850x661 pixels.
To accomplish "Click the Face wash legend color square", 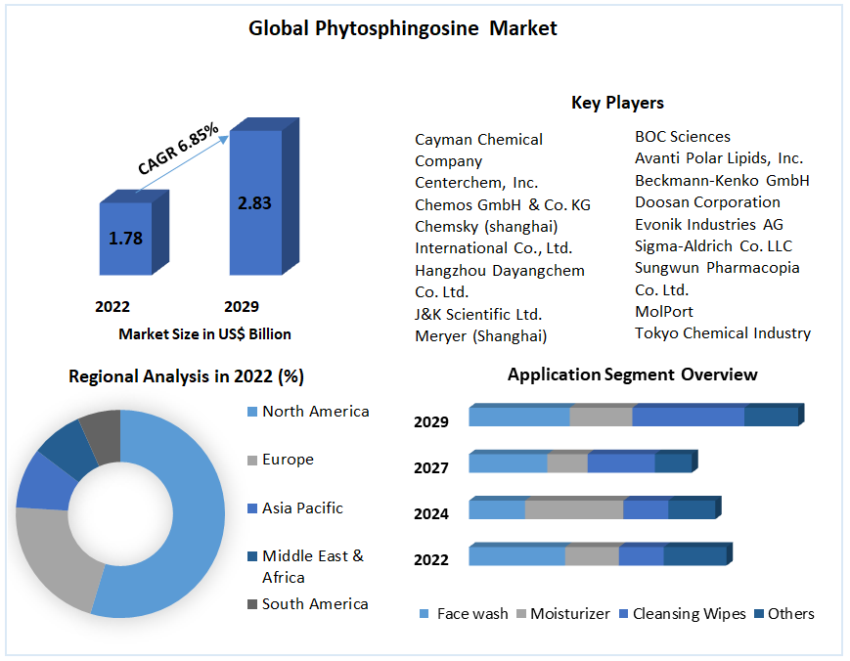I will pyautogui.click(x=424, y=614).
